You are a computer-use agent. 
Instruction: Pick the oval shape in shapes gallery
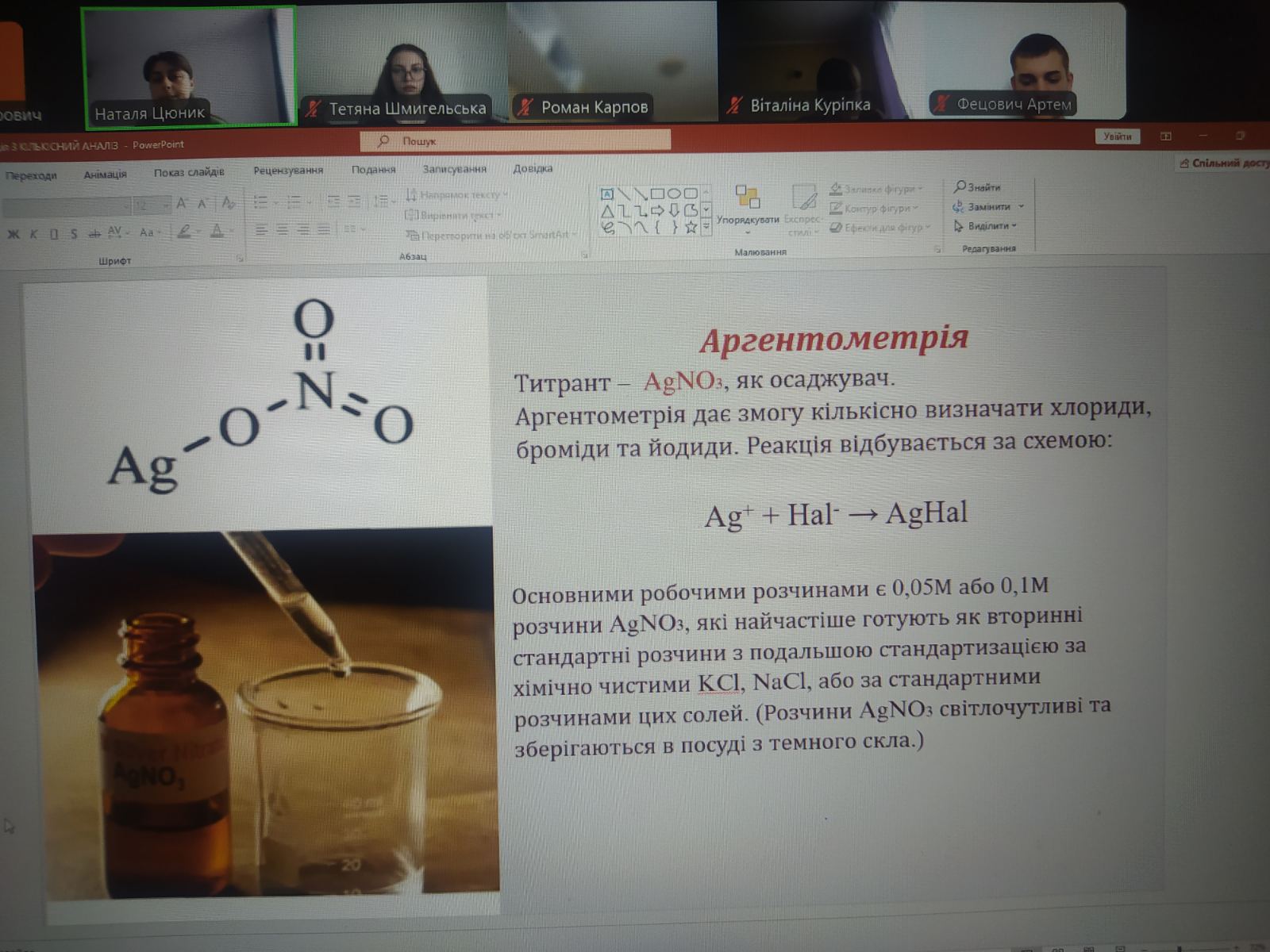pos(674,194)
